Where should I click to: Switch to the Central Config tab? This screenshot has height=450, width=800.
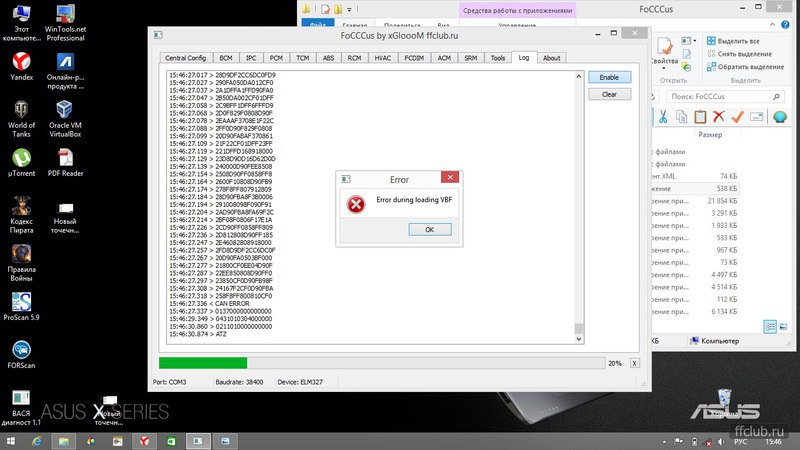pyautogui.click(x=185, y=58)
